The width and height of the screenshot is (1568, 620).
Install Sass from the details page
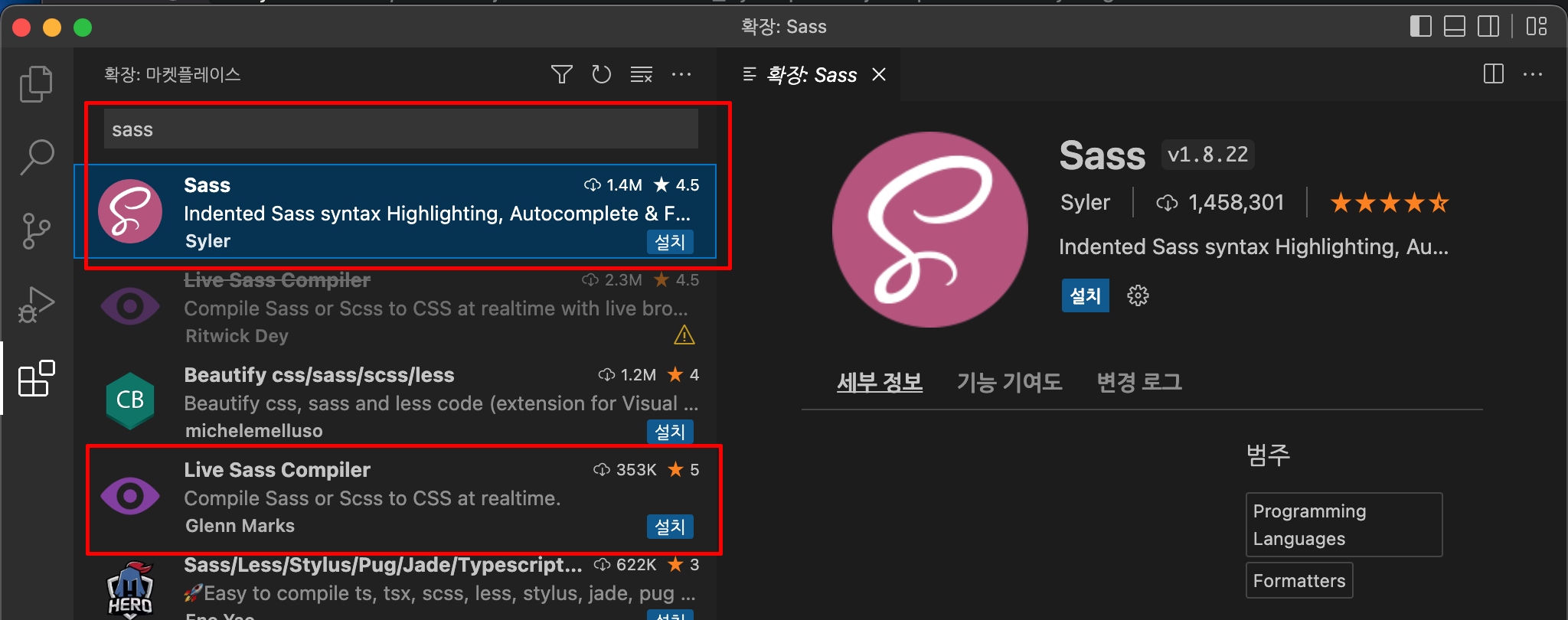pyautogui.click(x=1085, y=295)
